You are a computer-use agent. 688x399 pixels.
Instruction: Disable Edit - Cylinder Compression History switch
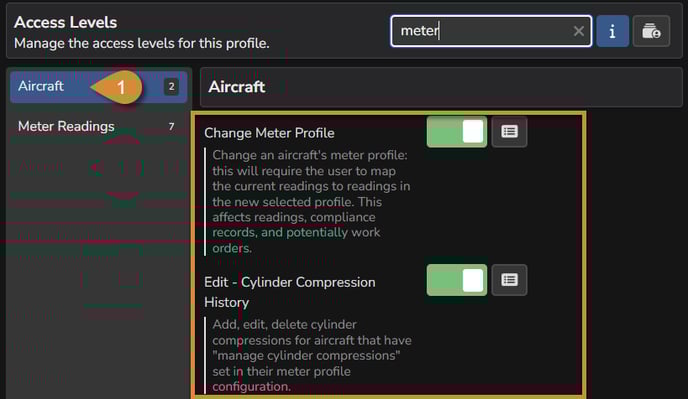(x=457, y=280)
